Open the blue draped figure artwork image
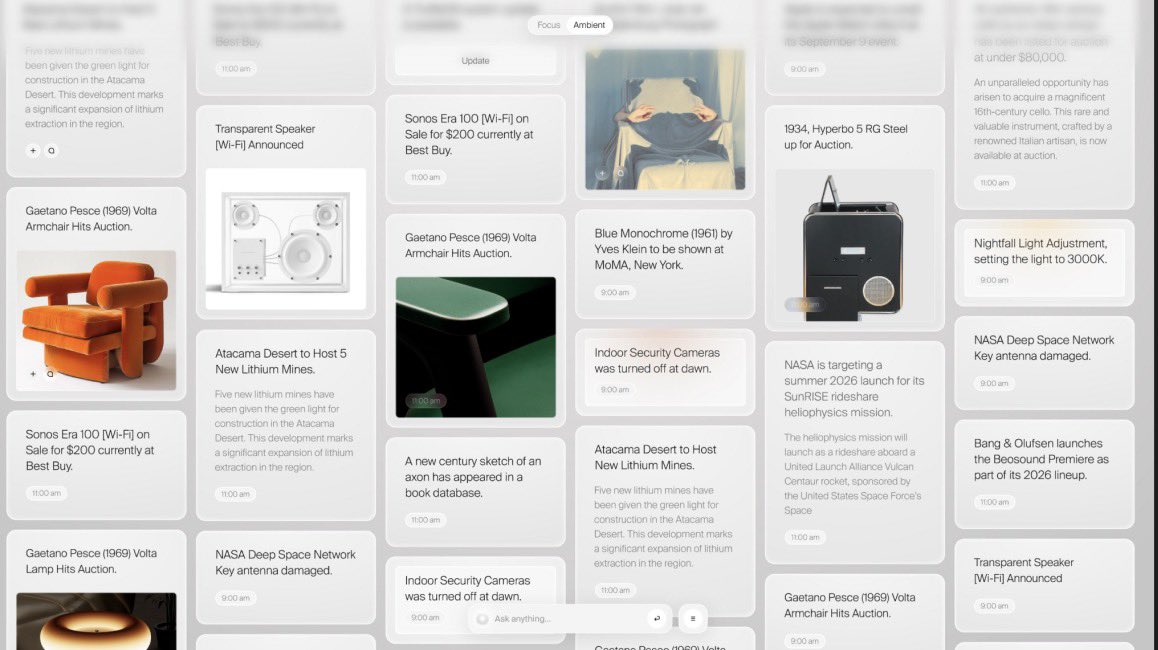Screen dimensions: 1158x650 665,120
